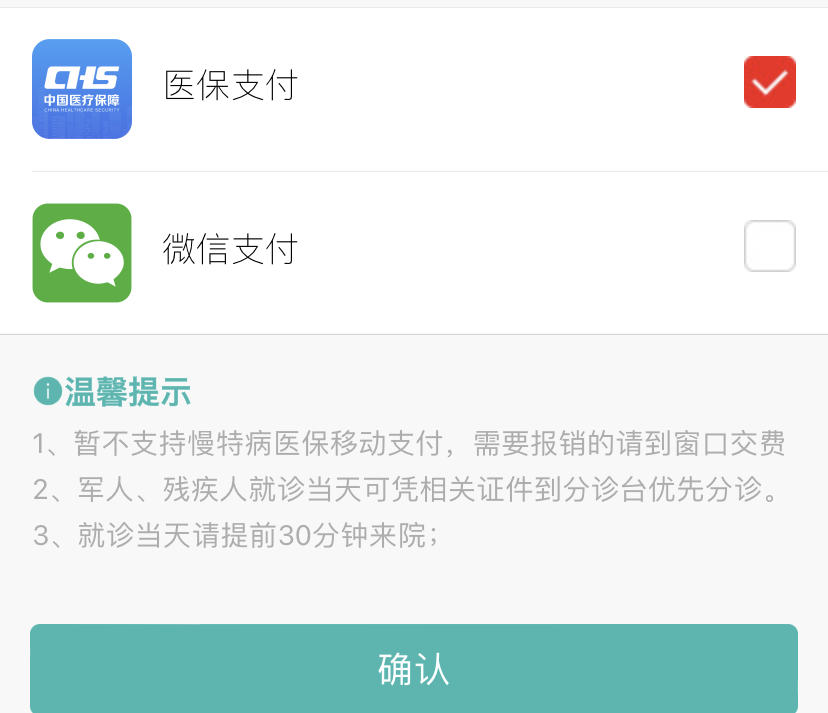Tap the white CHS letters in logo

pos(82,78)
